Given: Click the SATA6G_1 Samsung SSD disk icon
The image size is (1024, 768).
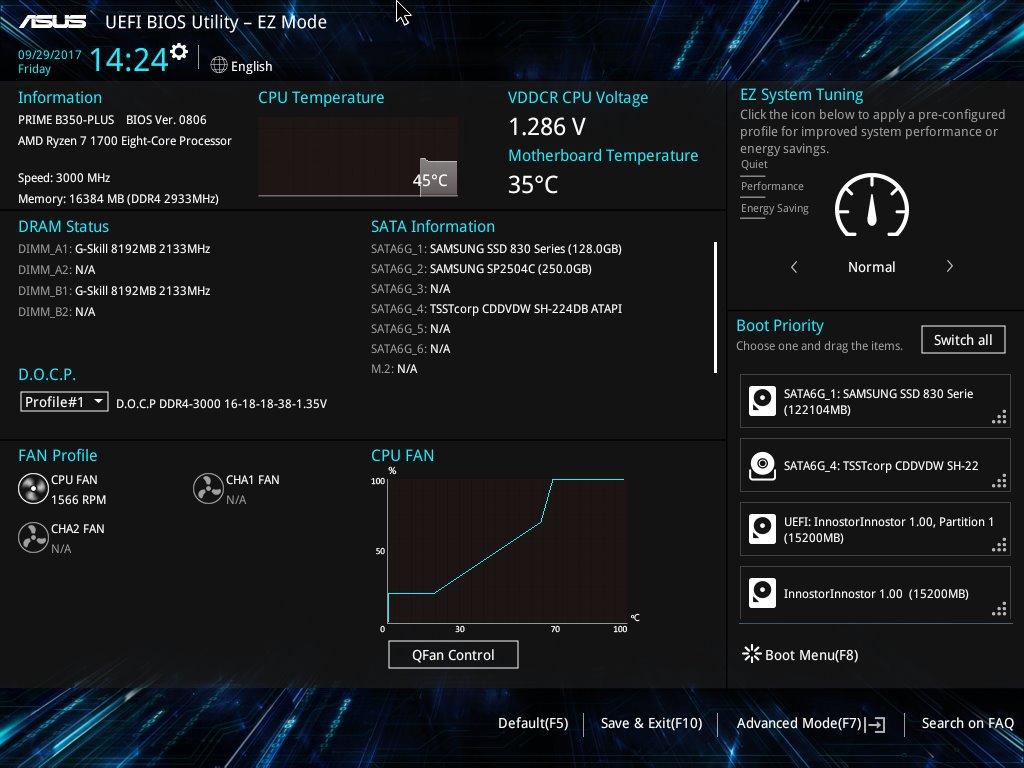Looking at the screenshot, I should pyautogui.click(x=762, y=401).
